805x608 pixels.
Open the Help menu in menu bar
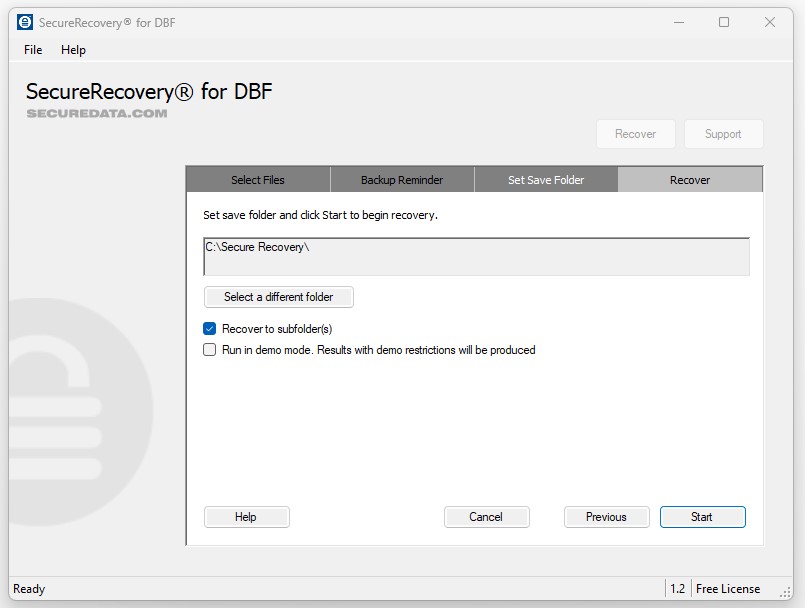coord(73,50)
